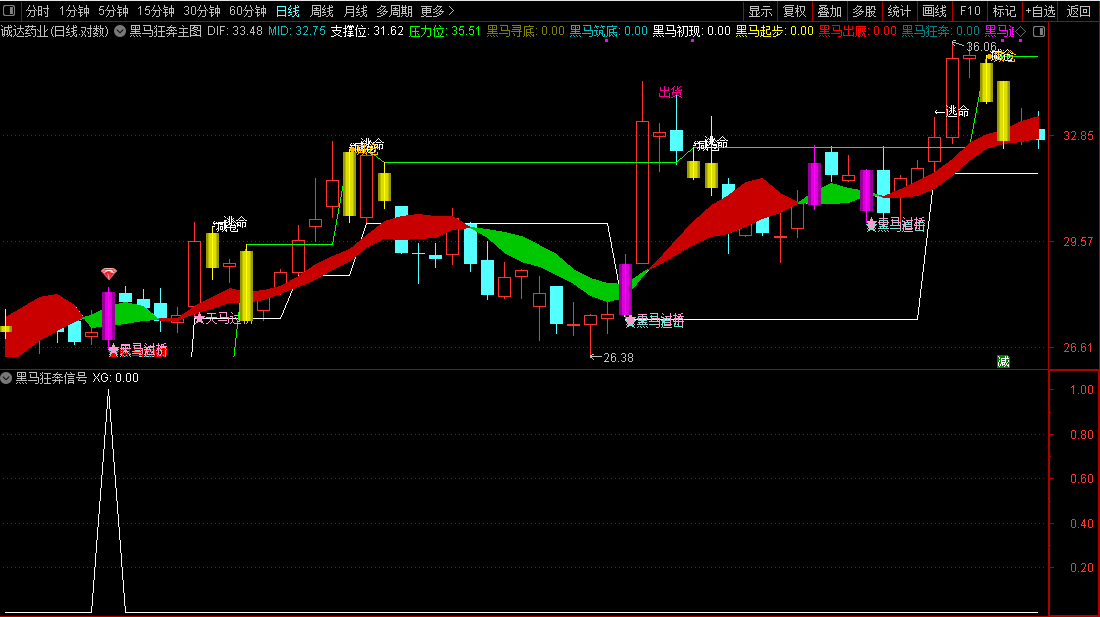Click the 叠加 overlay button

pyautogui.click(x=829, y=11)
